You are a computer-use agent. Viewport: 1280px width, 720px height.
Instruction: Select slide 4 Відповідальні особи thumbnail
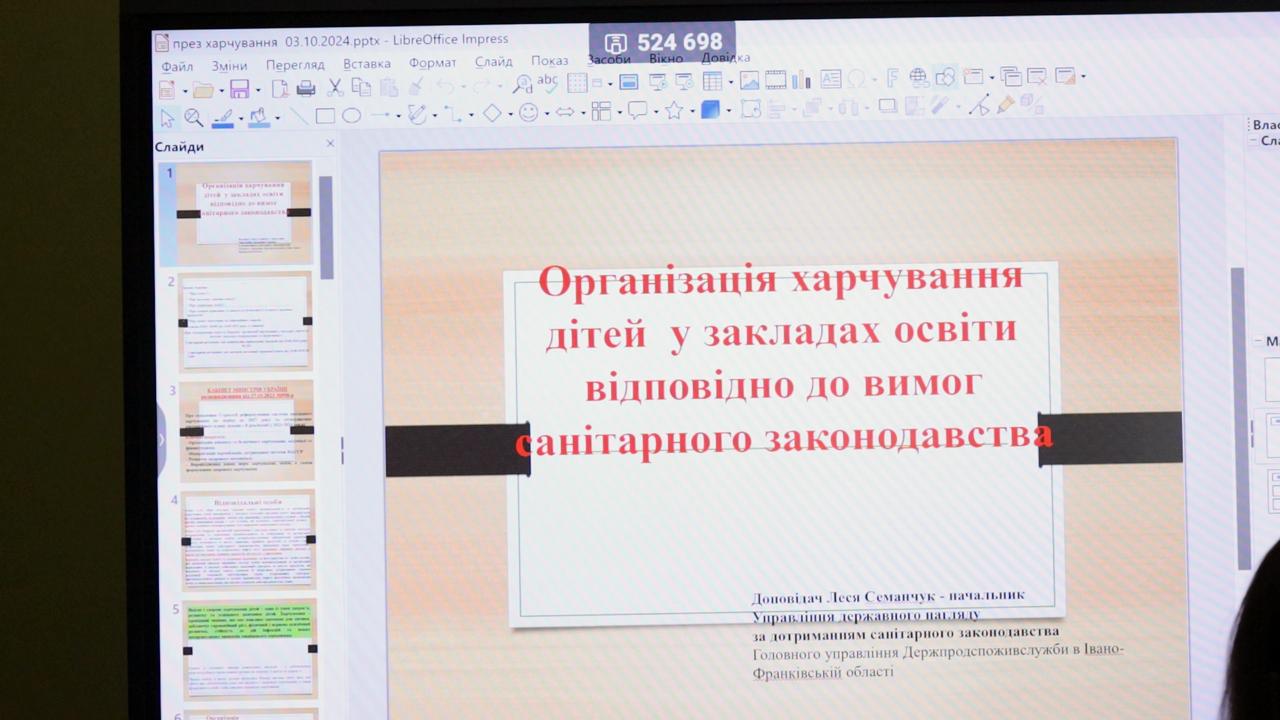pyautogui.click(x=248, y=540)
